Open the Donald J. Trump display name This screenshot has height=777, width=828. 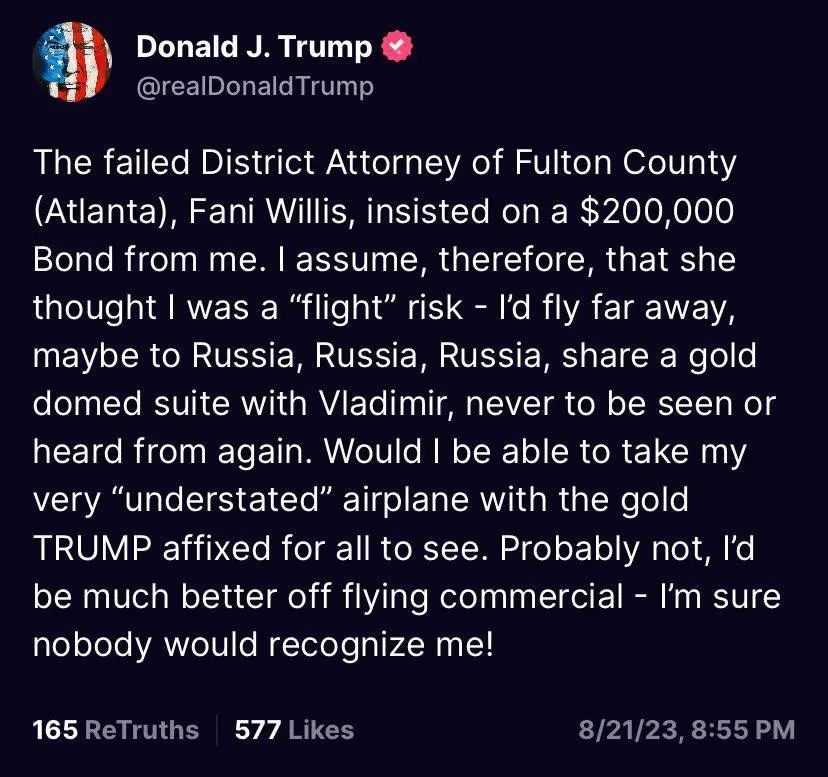(x=254, y=47)
